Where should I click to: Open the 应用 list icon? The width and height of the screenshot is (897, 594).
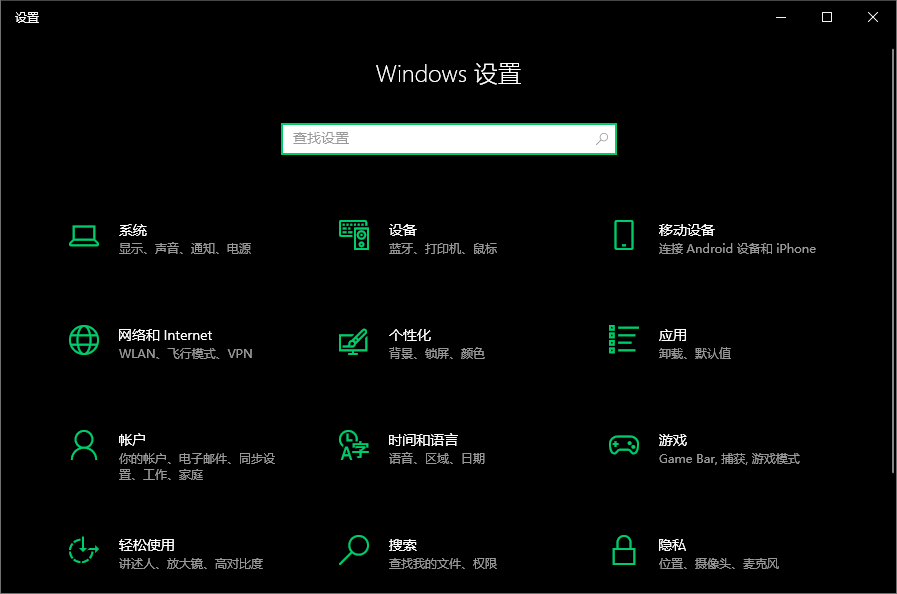coord(624,339)
